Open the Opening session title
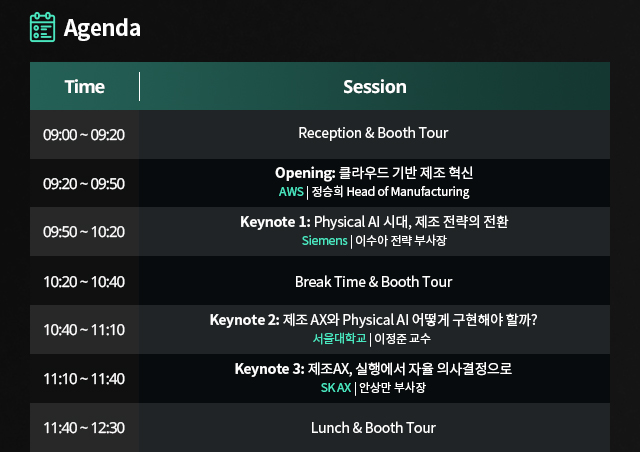 coord(373,173)
